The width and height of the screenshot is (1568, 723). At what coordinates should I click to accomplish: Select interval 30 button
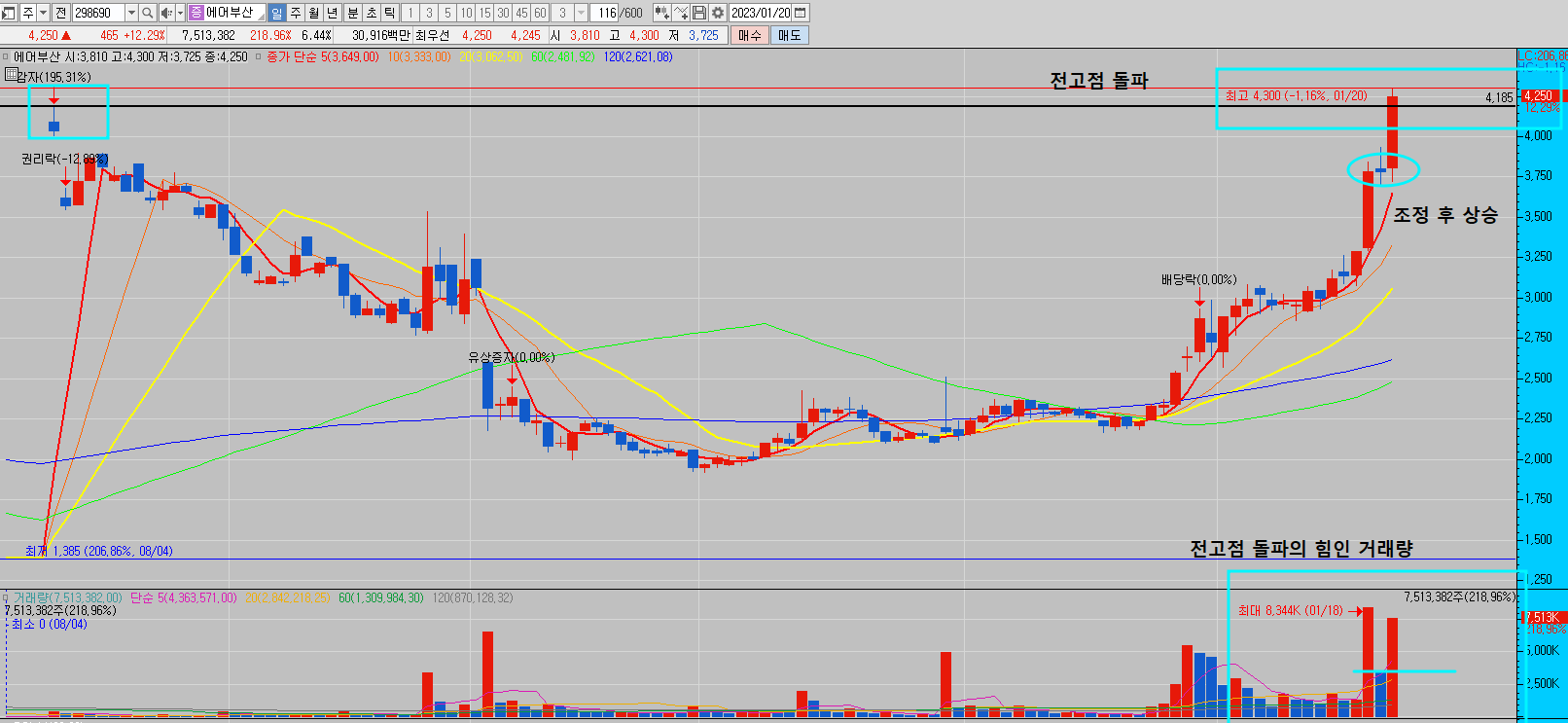(503, 13)
